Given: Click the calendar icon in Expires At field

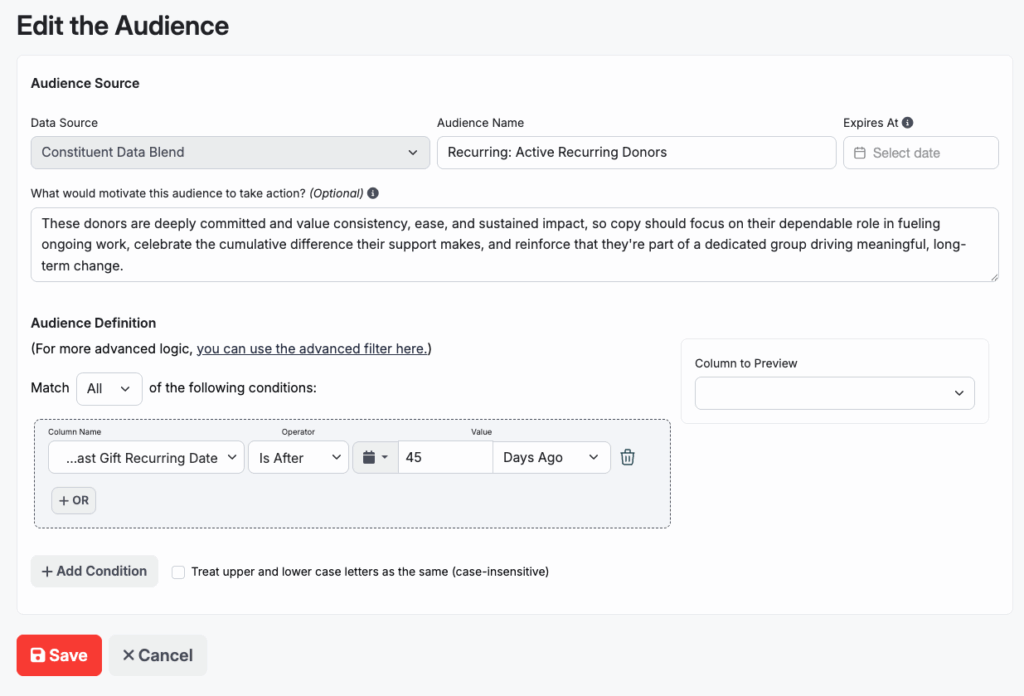Looking at the screenshot, I should click(x=859, y=153).
